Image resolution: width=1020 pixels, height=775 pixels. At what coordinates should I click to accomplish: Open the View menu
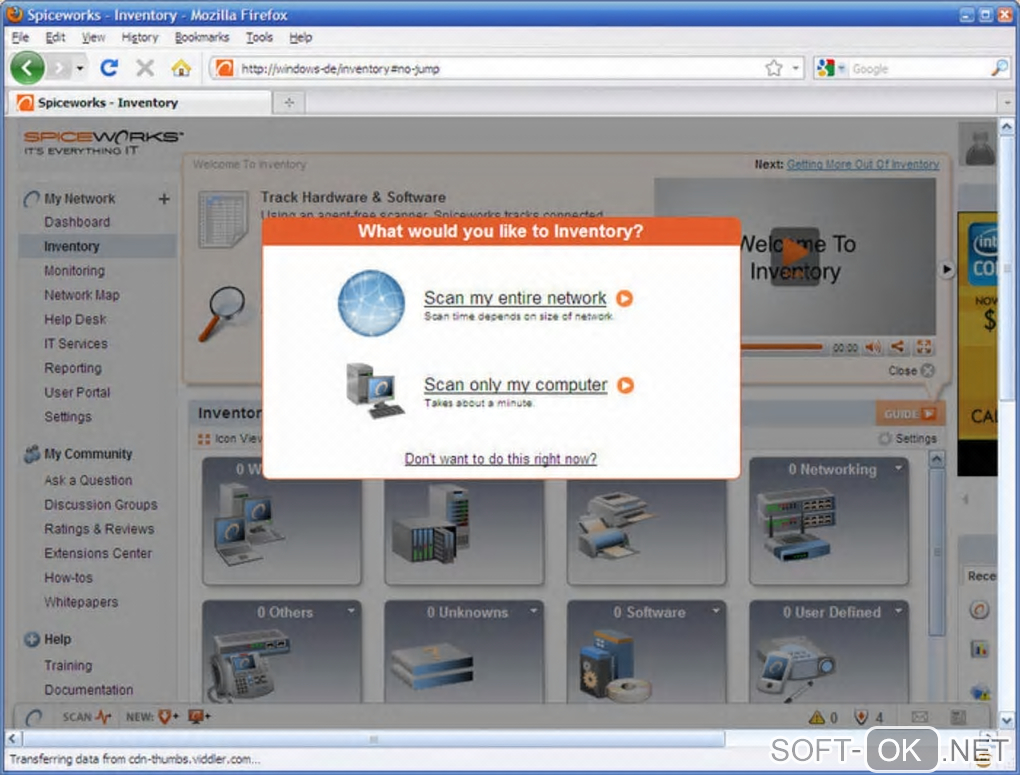pos(93,37)
